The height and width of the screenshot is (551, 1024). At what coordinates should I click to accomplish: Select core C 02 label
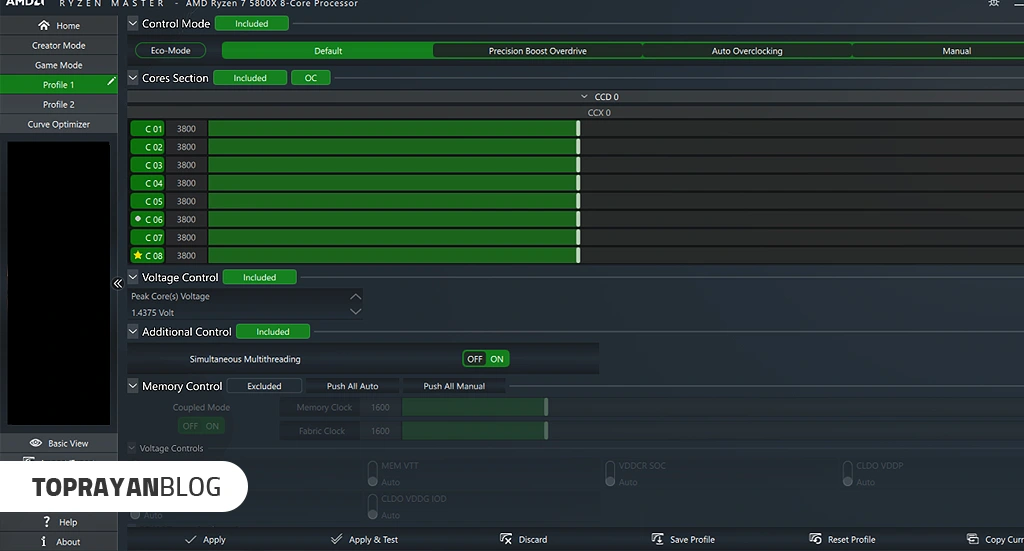point(148,147)
